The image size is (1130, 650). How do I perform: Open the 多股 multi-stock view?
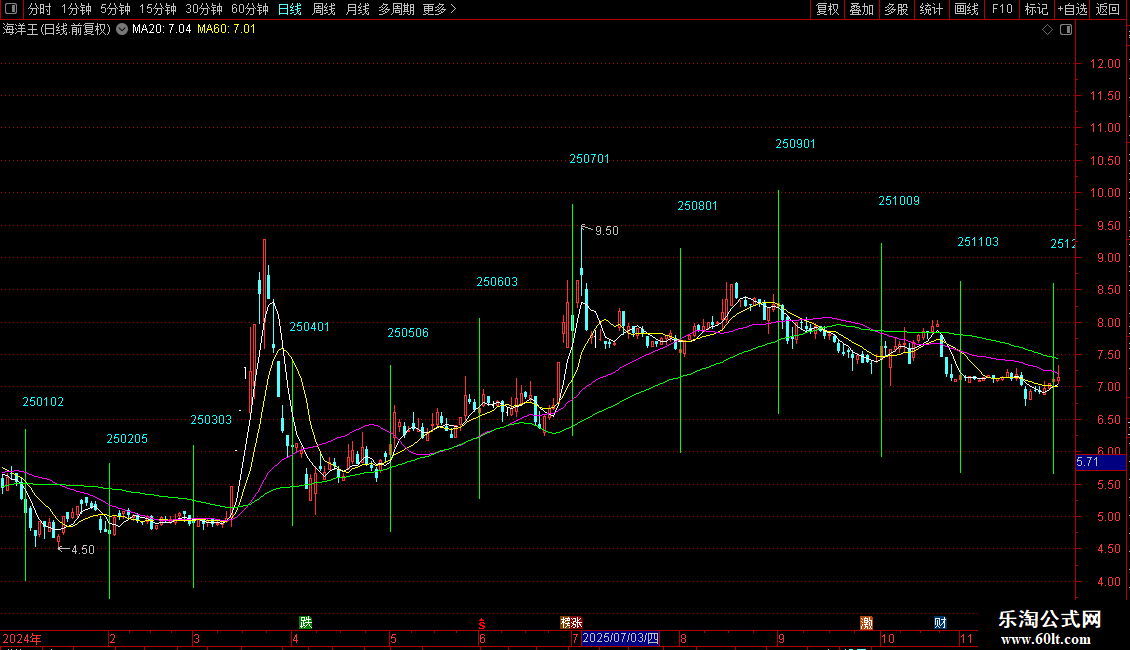click(x=896, y=9)
